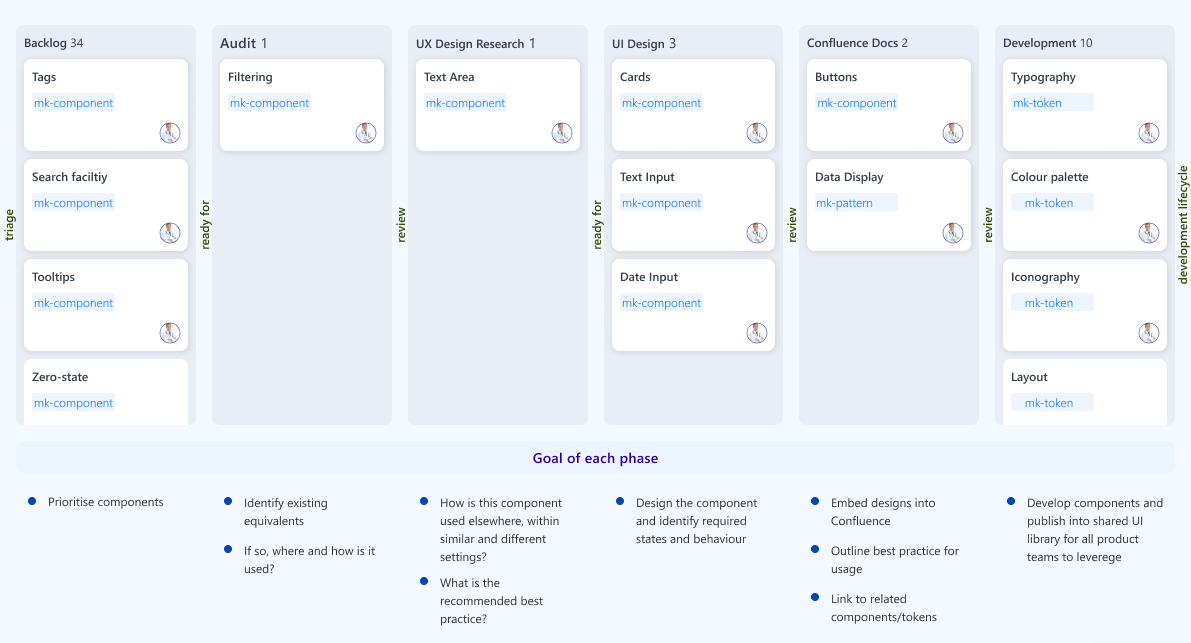Select the mk-token tag on the Layout card
Image resolution: width=1191 pixels, height=643 pixels.
[x=1051, y=402]
